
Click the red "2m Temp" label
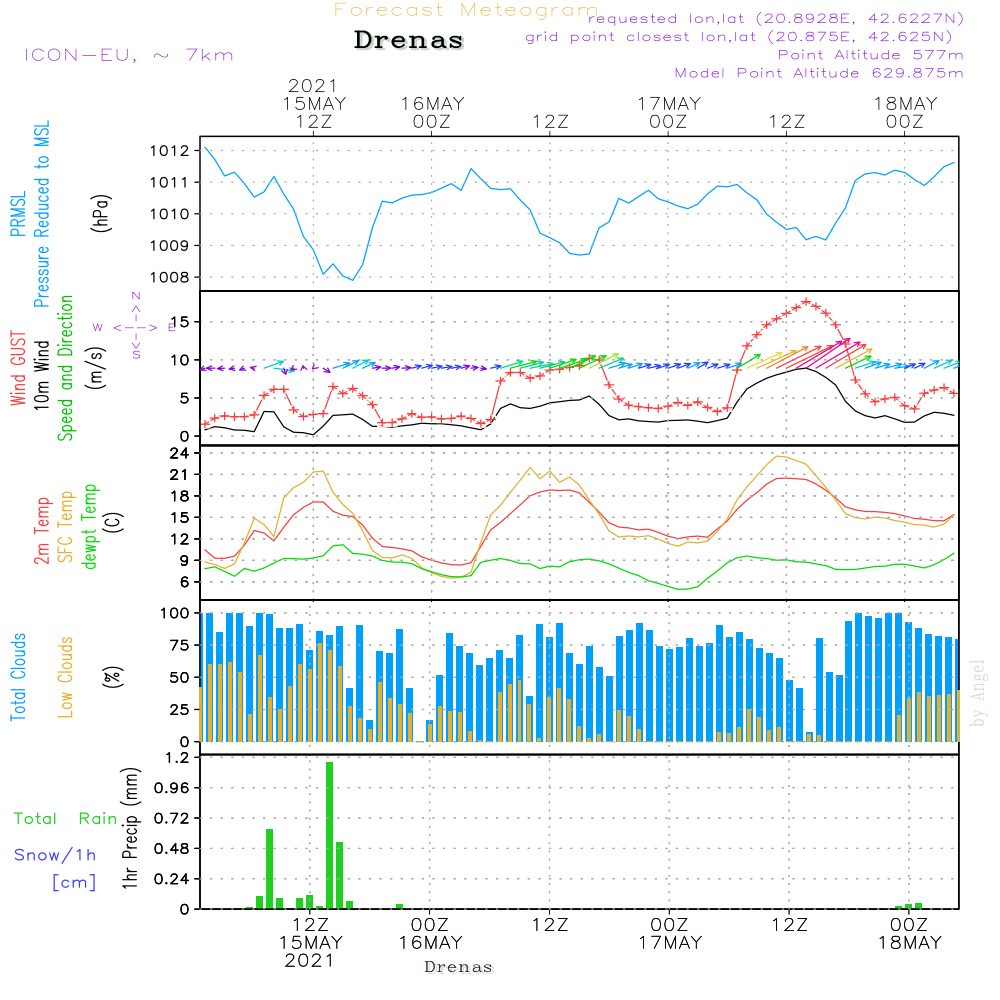[42, 531]
